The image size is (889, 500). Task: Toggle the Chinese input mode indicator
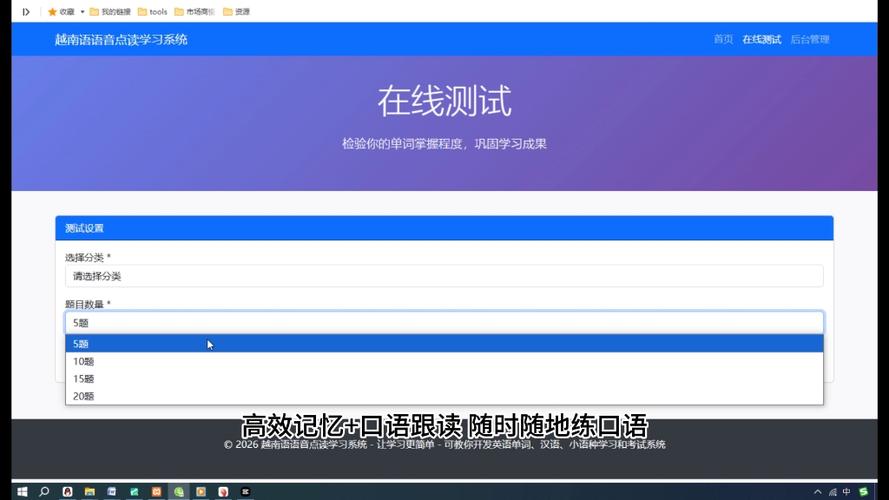coord(846,491)
